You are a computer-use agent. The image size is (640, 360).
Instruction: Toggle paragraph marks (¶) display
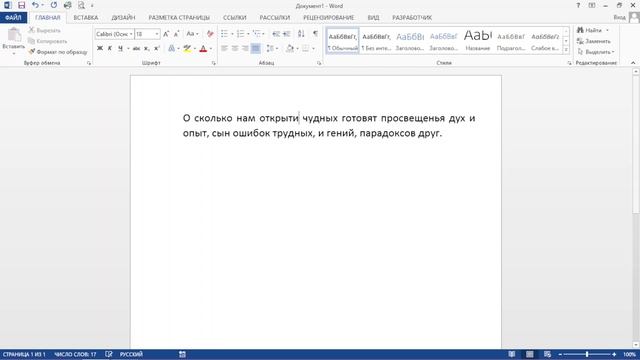[x=315, y=34]
